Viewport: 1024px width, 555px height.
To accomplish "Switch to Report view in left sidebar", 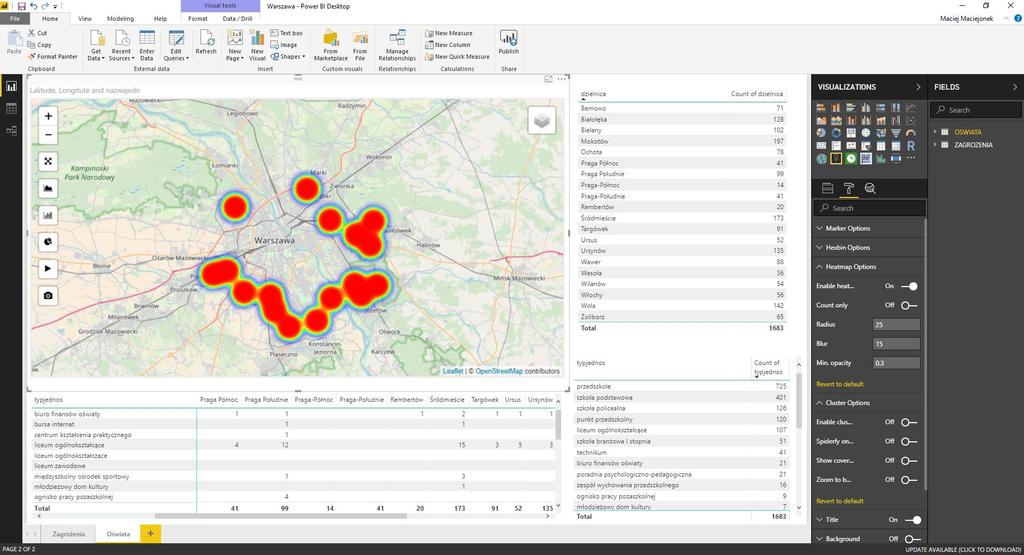I will (11, 86).
